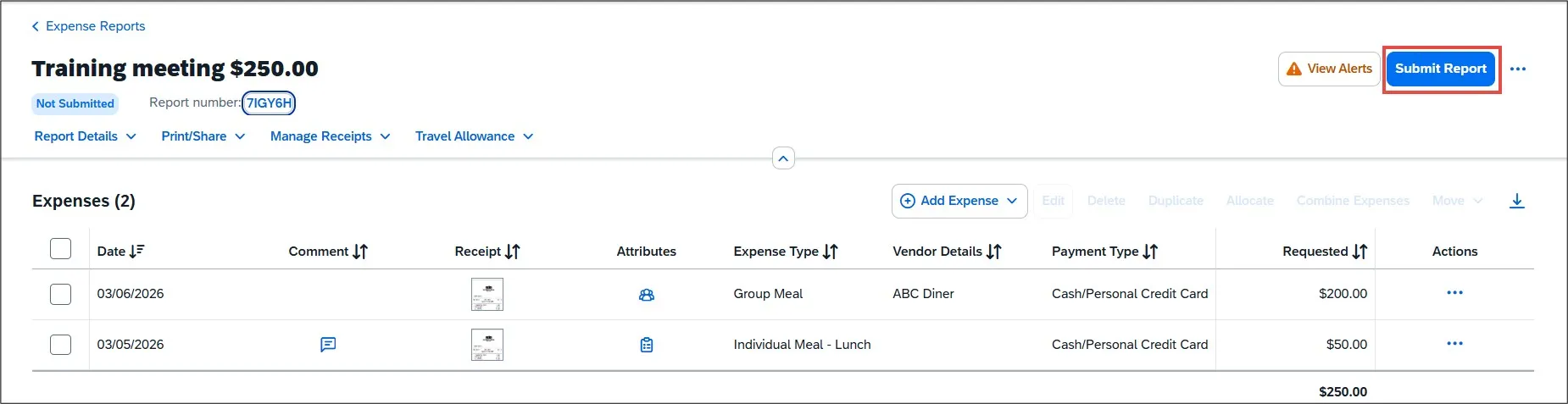View comment on Individual Meal expense
Image resolution: width=1568 pixels, height=404 pixels.
(328, 345)
